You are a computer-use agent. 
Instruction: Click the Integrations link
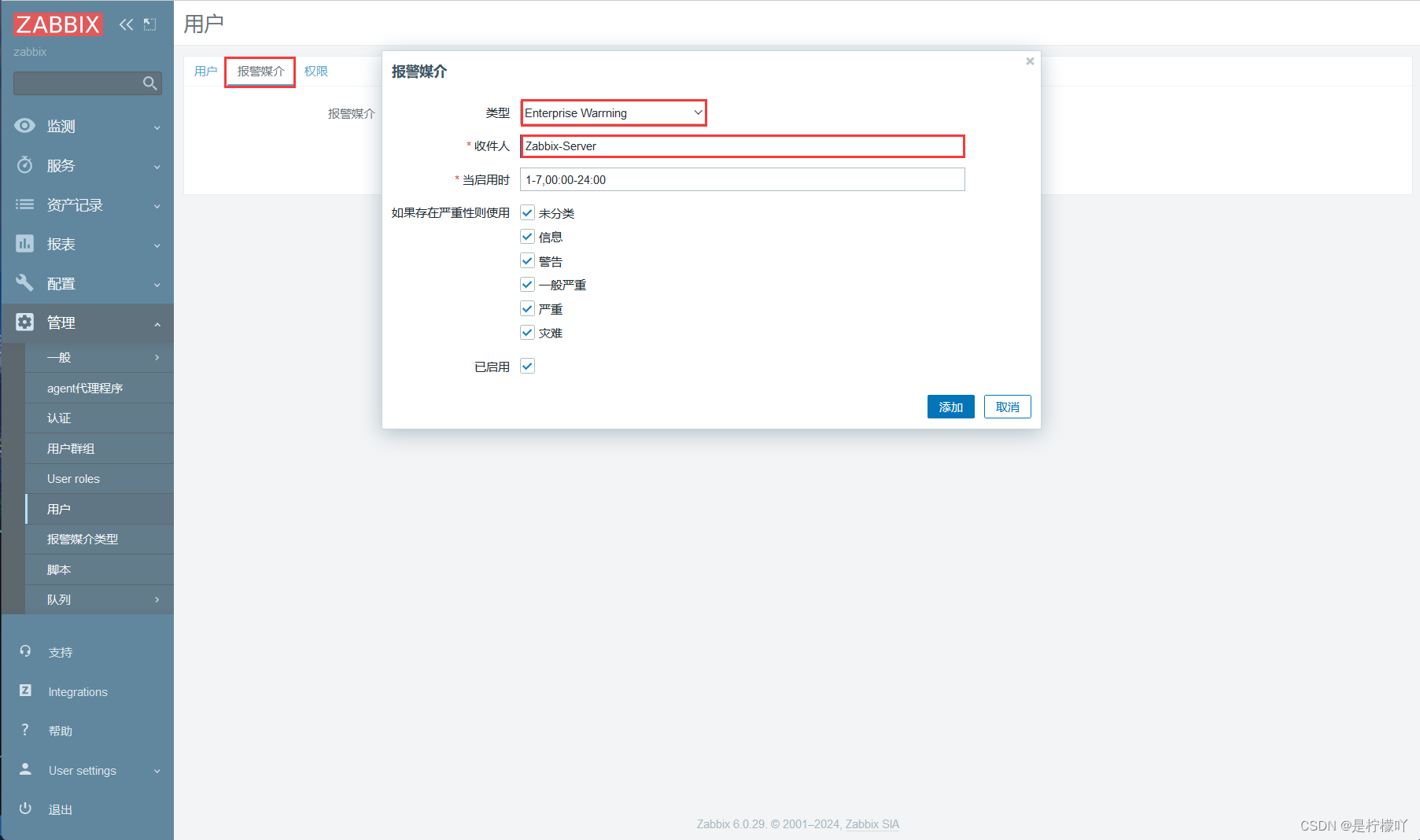click(x=78, y=692)
